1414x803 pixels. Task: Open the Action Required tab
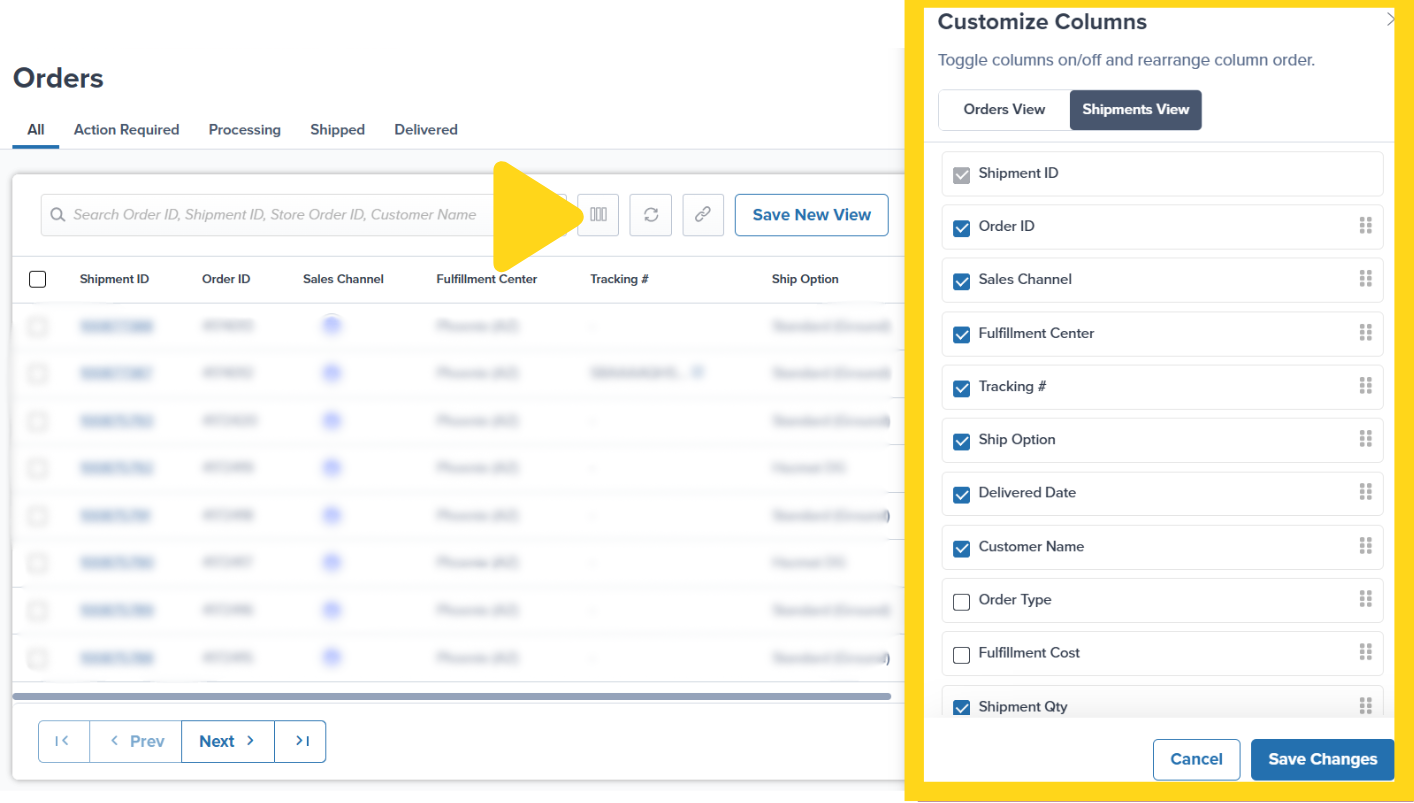click(126, 129)
